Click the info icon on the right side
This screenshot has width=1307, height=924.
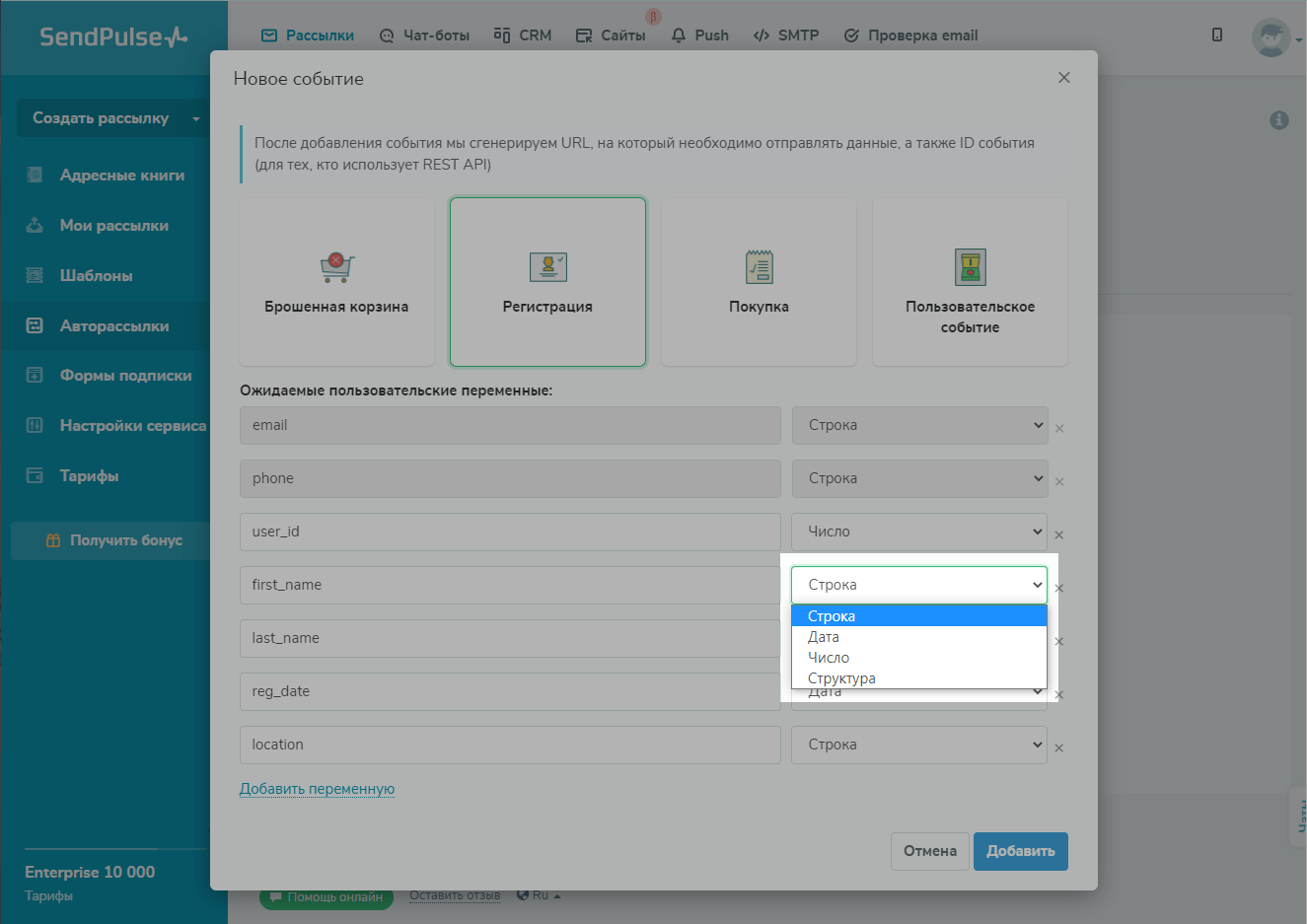point(1278,120)
